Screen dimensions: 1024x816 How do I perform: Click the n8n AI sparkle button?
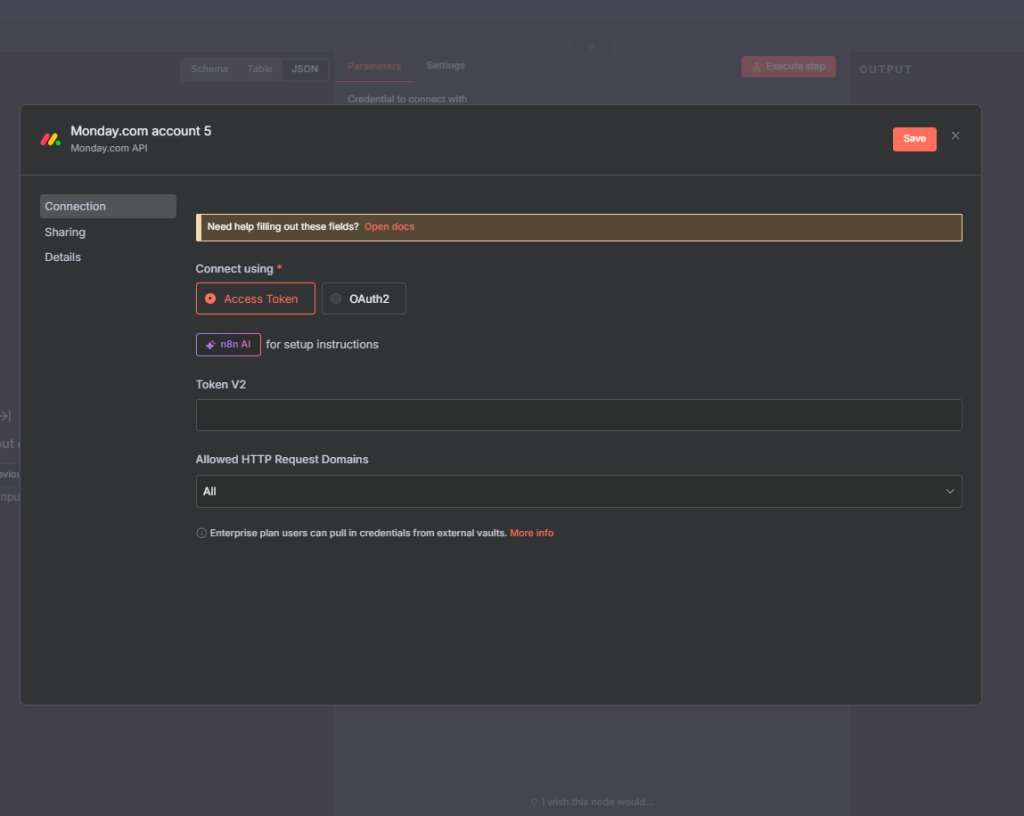(x=228, y=344)
